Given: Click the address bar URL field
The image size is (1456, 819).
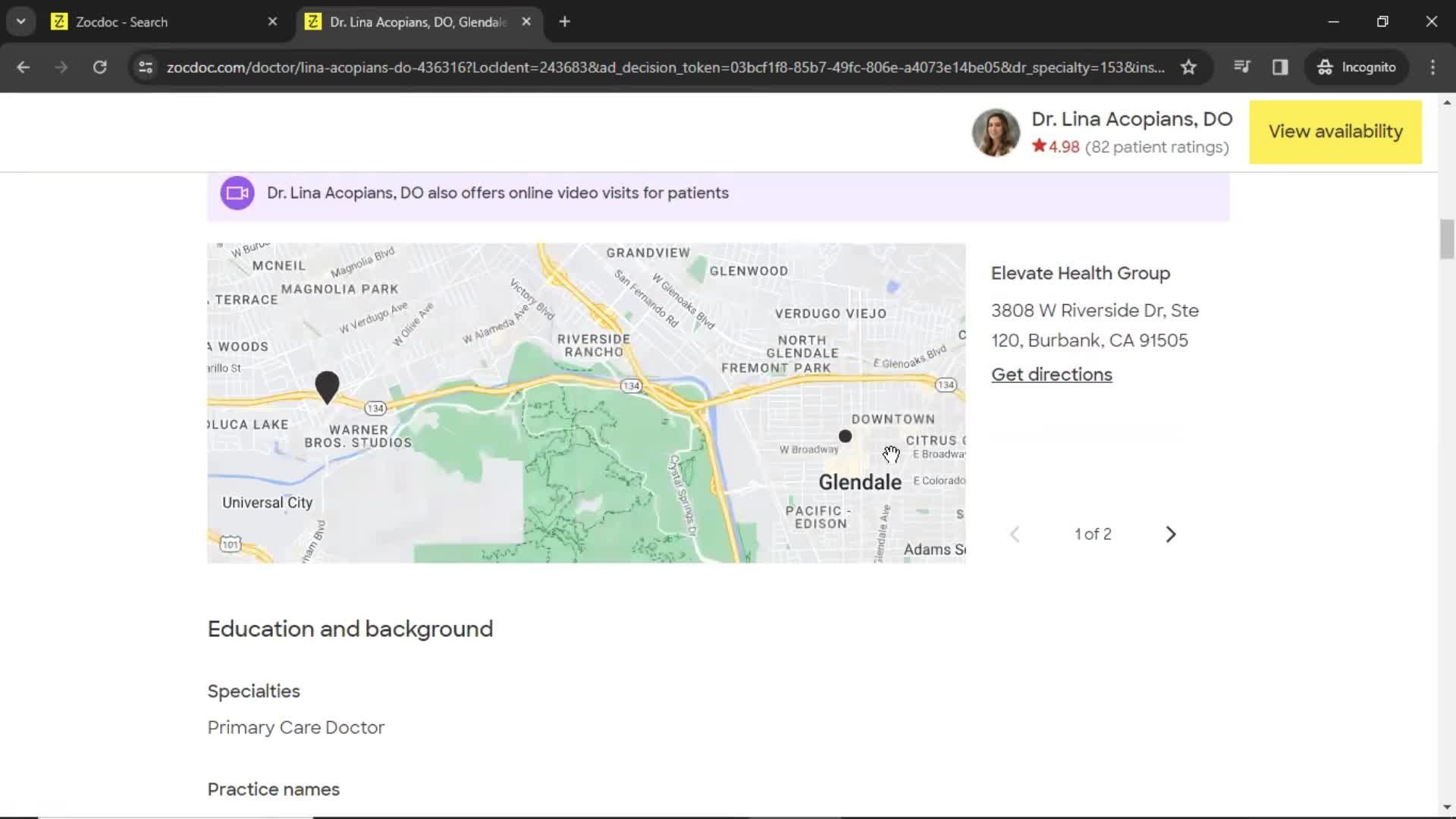Looking at the screenshot, I should (x=665, y=67).
